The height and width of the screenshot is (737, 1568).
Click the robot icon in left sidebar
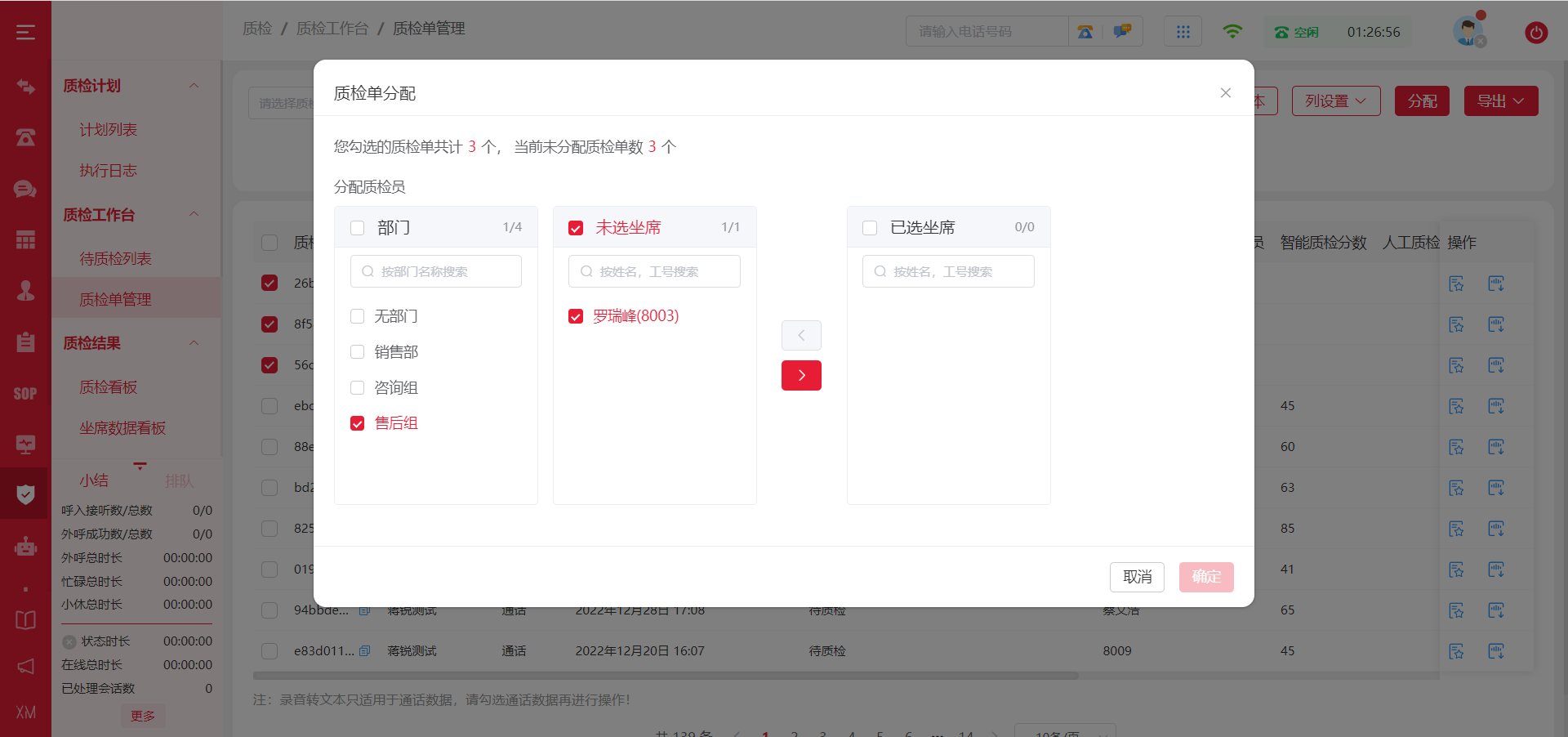coord(25,546)
